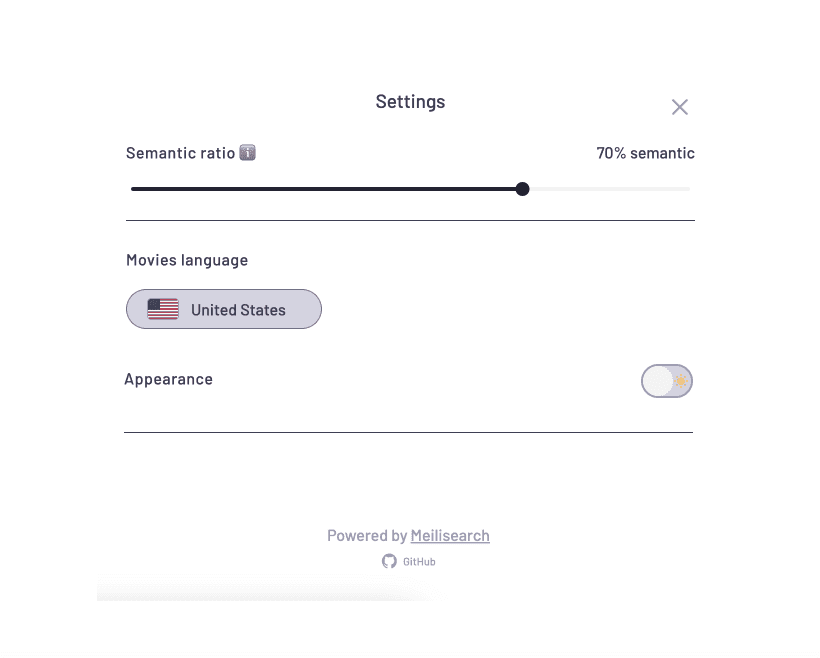The width and height of the screenshot is (820, 658).
Task: Click the far left start of the semantic slider
Action: tap(134, 189)
